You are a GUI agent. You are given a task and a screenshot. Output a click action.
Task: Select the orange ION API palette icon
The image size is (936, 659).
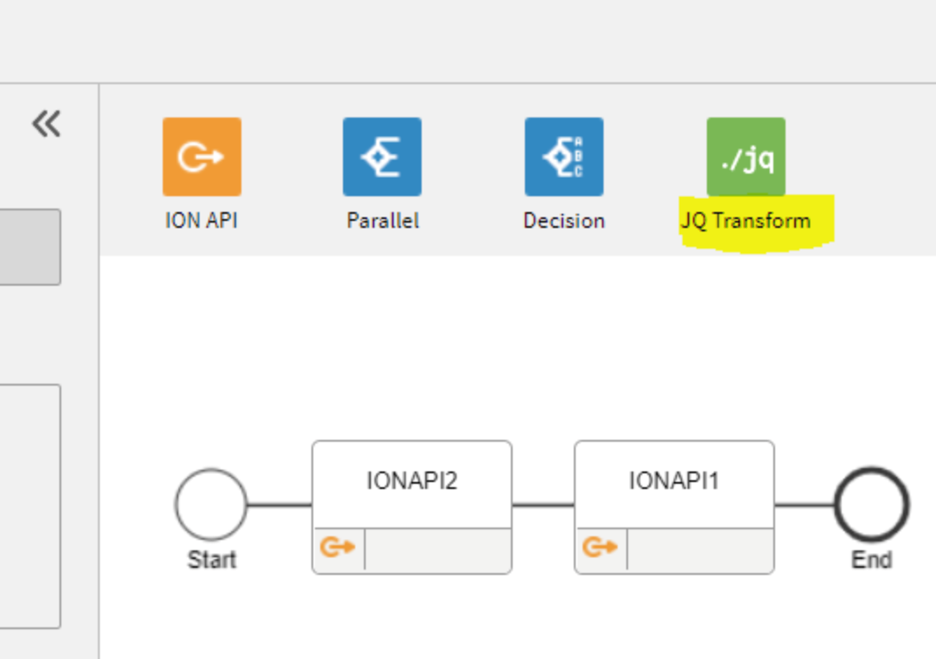[202, 157]
